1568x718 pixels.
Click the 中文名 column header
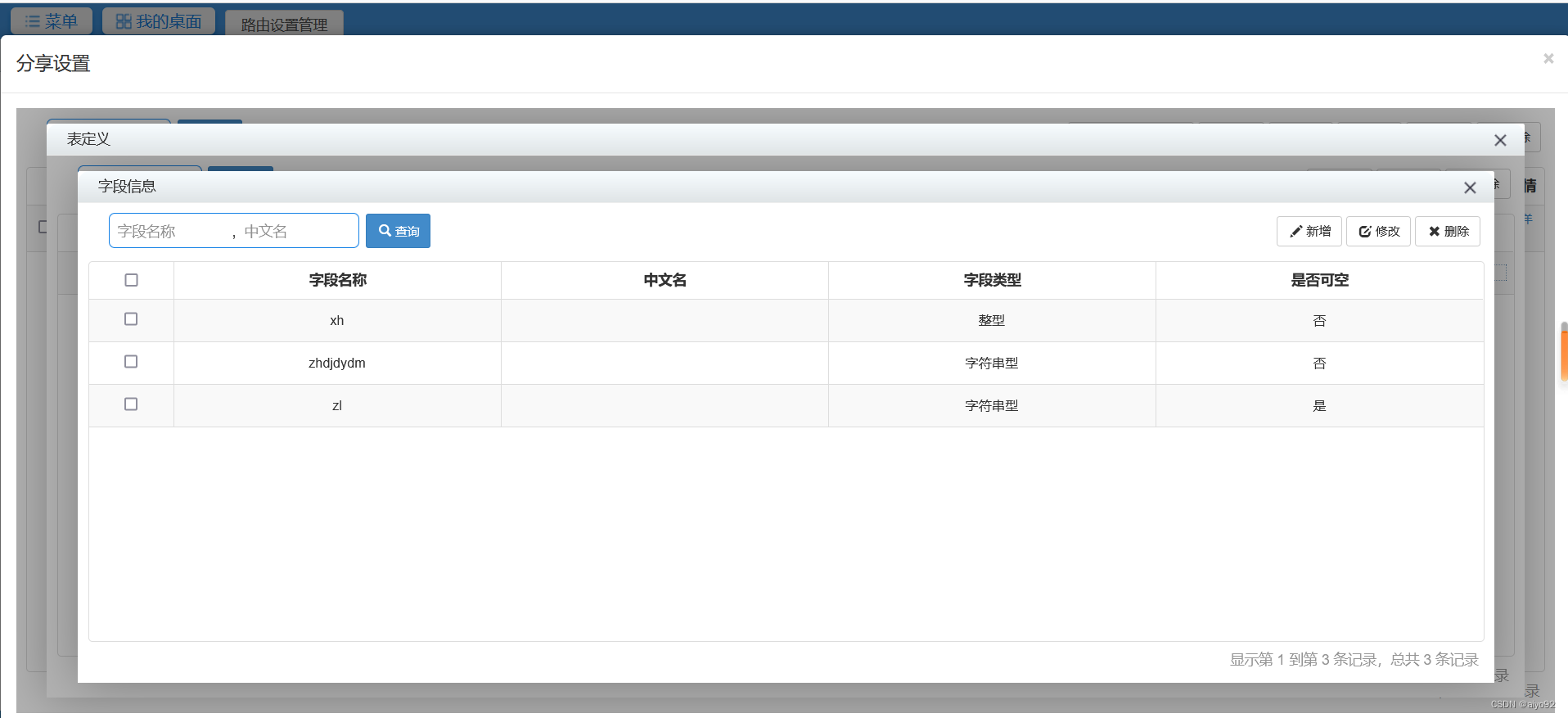665,280
